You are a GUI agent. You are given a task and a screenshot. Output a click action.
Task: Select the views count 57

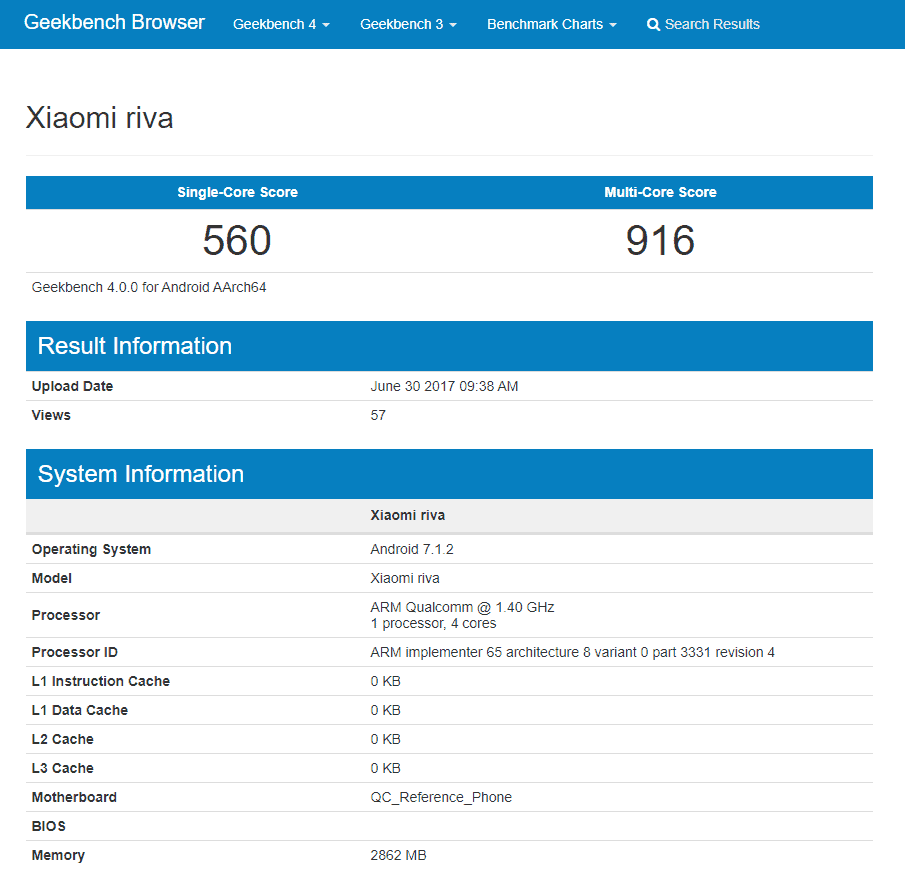[x=378, y=415]
